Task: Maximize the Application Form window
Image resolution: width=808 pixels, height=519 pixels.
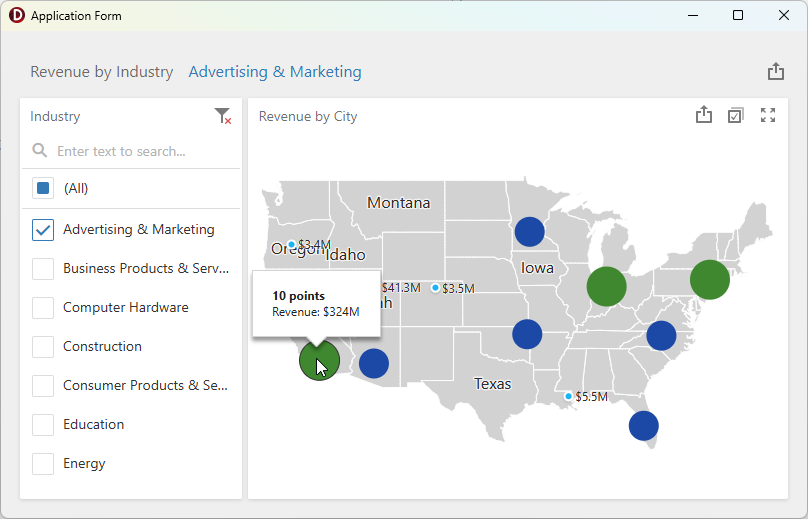Action: (x=738, y=15)
